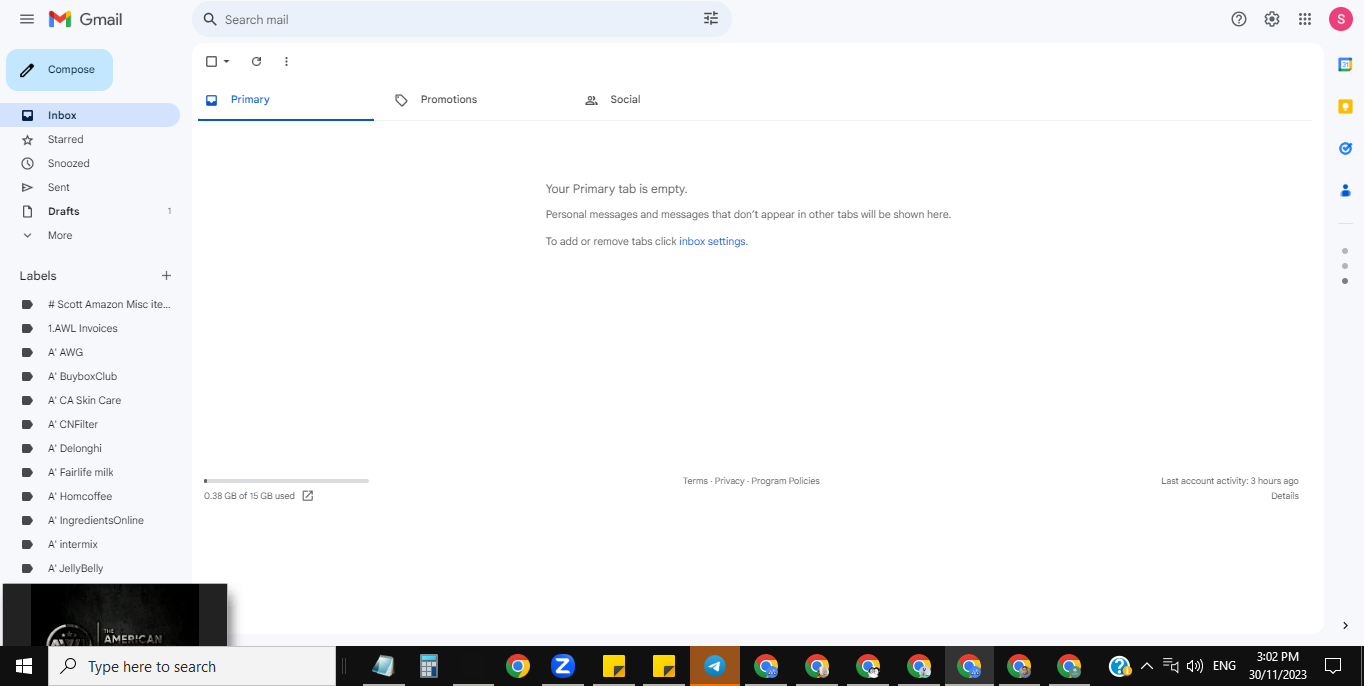Open Google Contacts side panel
This screenshot has height=686, width=1364.
[x=1345, y=190]
